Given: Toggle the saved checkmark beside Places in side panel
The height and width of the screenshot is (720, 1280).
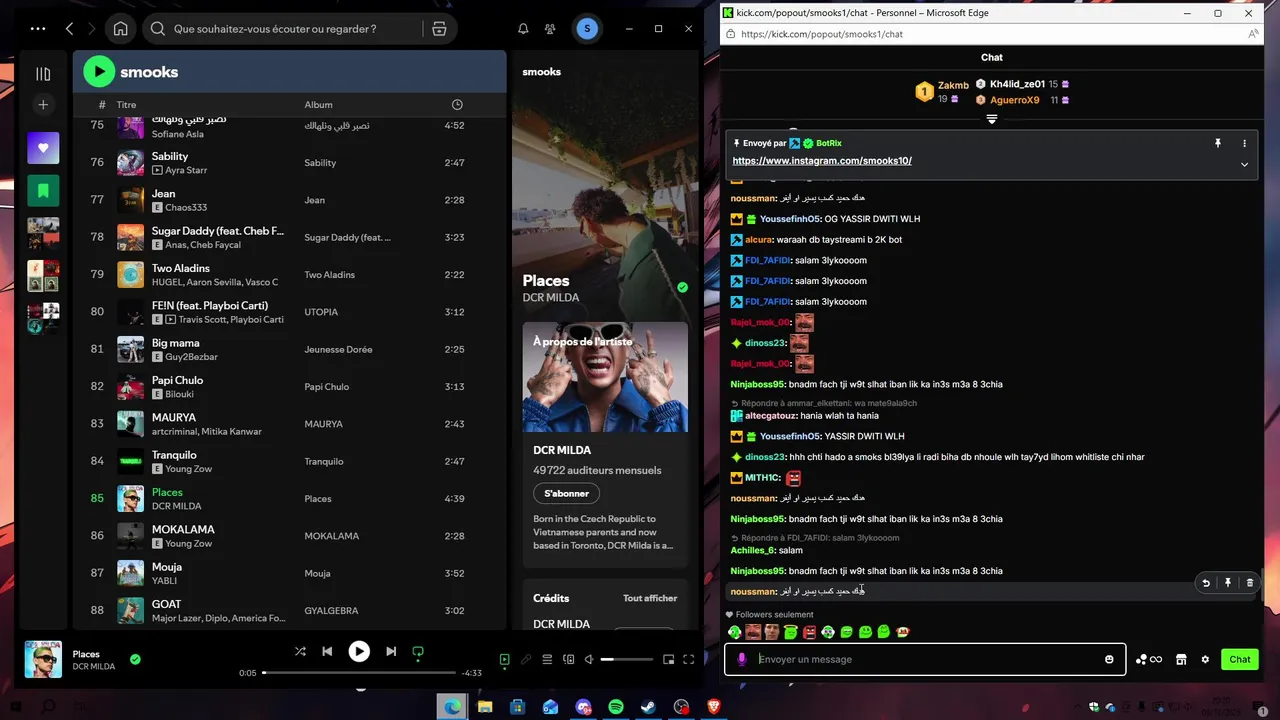Looking at the screenshot, I should pyautogui.click(x=682, y=287).
